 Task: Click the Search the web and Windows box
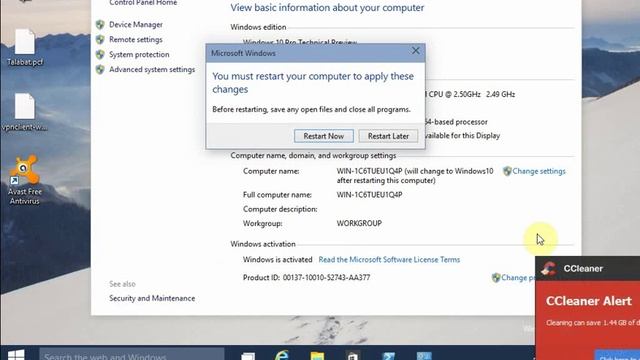point(131,354)
